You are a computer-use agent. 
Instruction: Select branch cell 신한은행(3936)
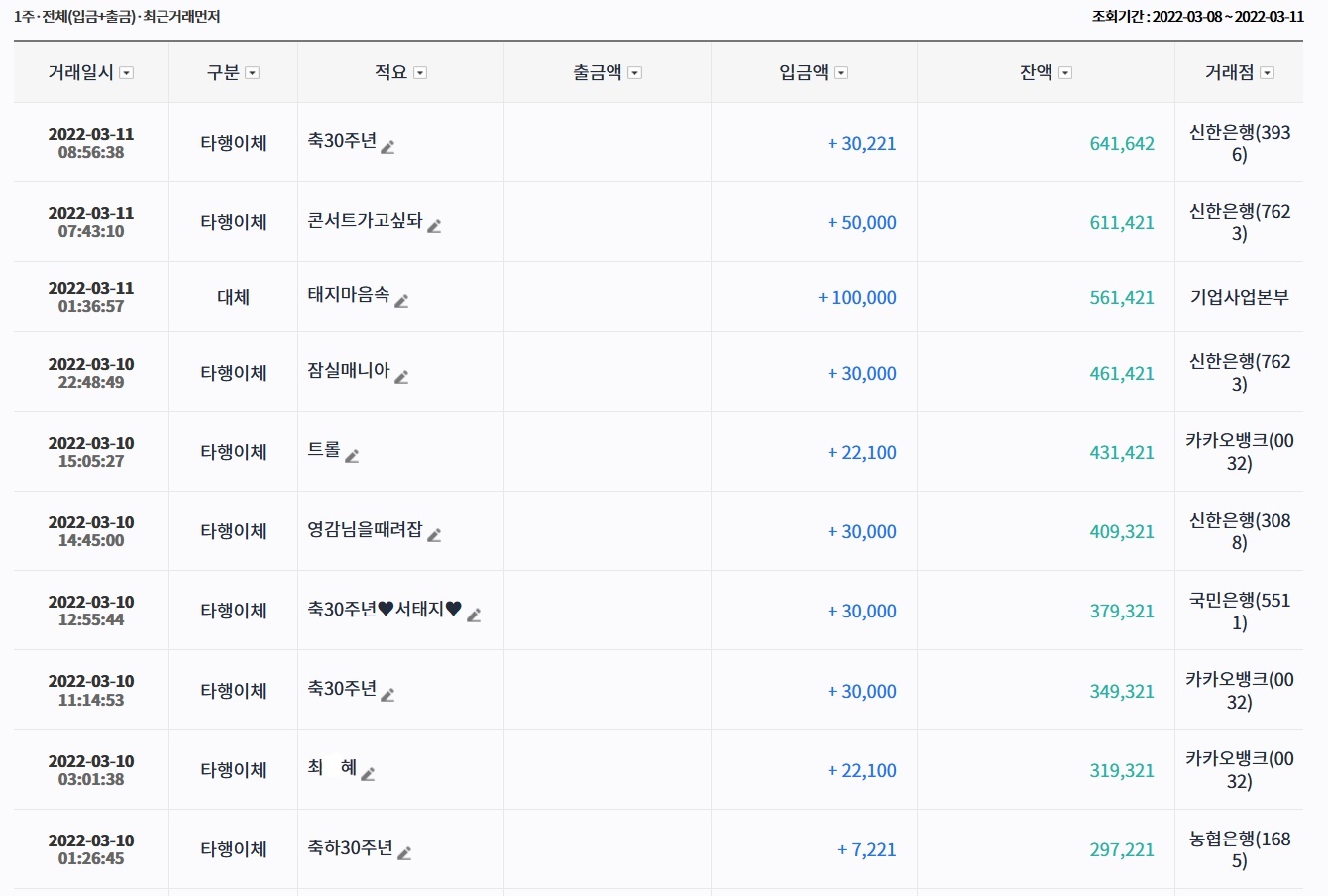1240,144
